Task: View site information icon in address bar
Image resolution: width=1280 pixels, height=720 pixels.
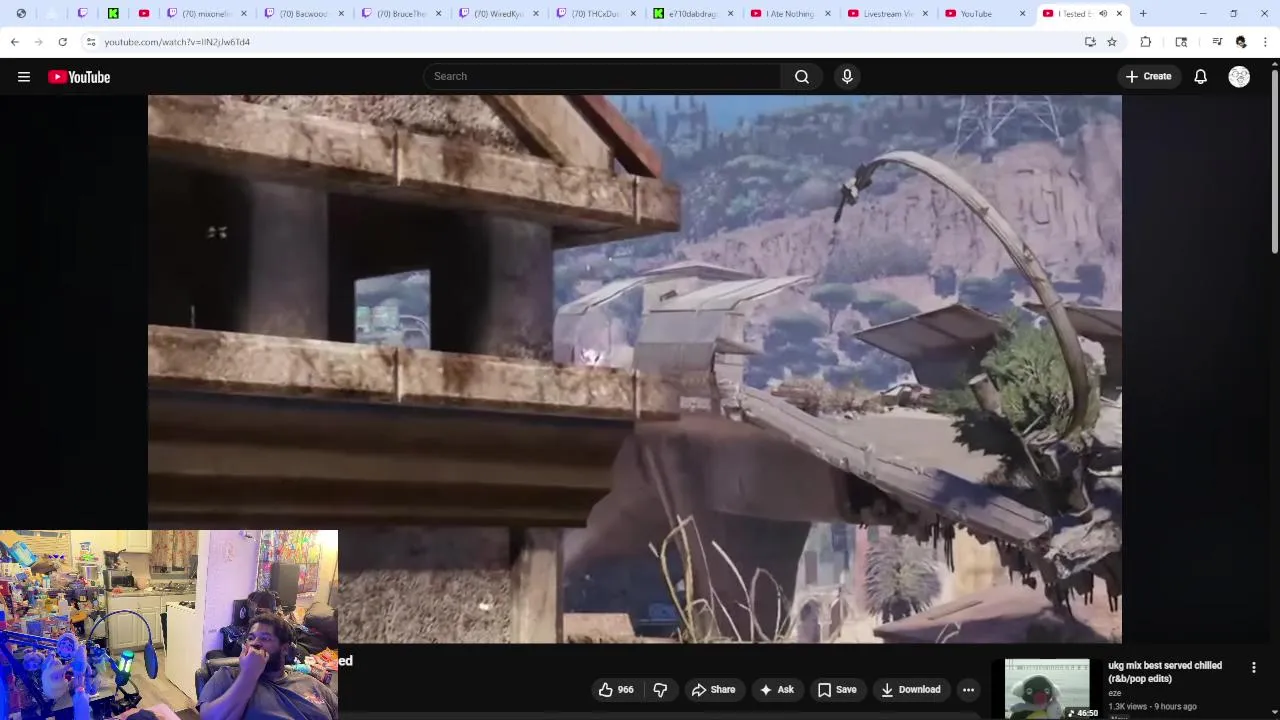Action: click(x=90, y=42)
